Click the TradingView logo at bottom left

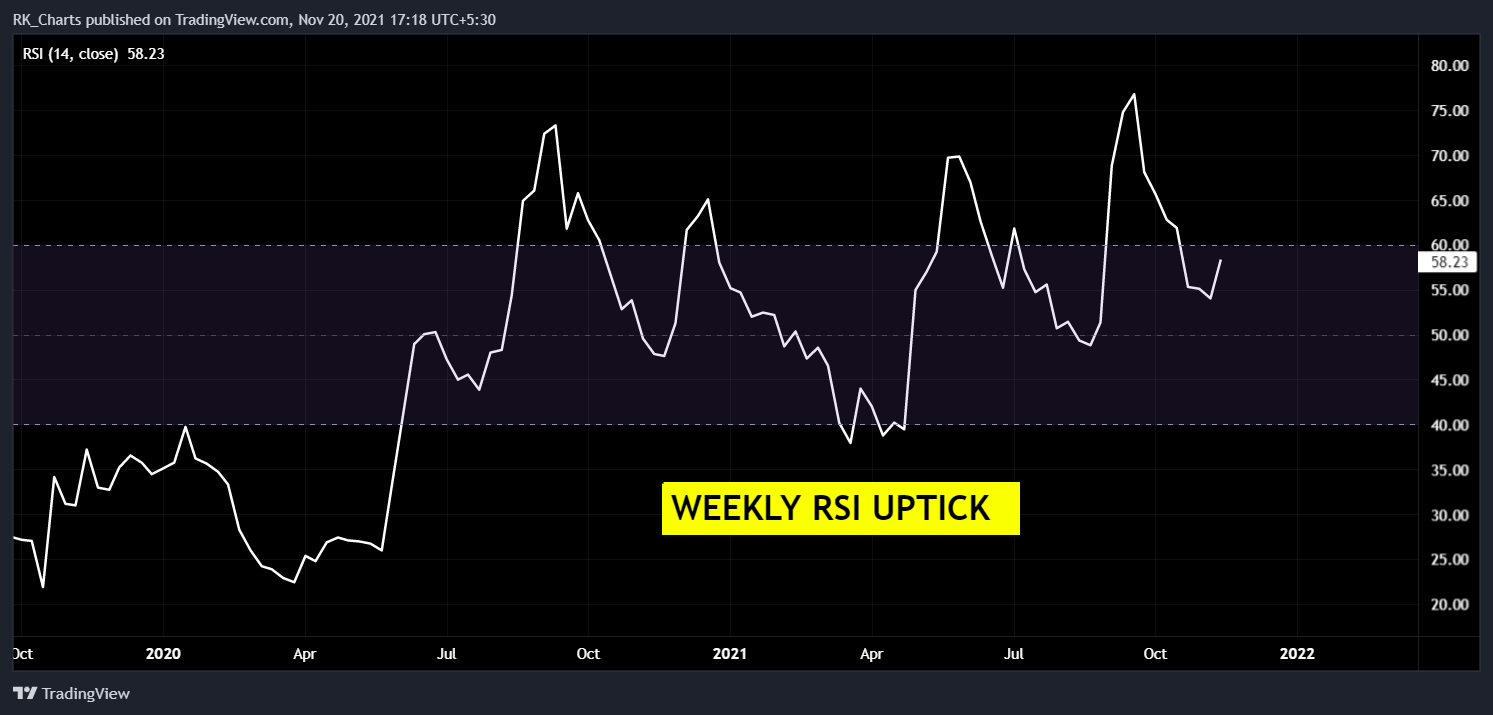71,693
